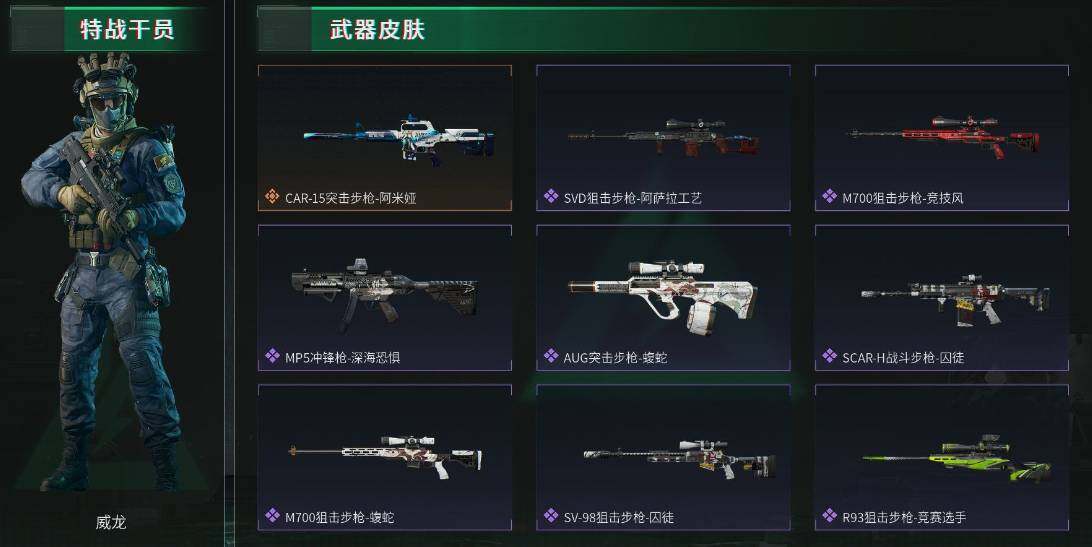Click the orange rarity icon beside CAR-15突击步枪-阿米娅

(x=272, y=197)
